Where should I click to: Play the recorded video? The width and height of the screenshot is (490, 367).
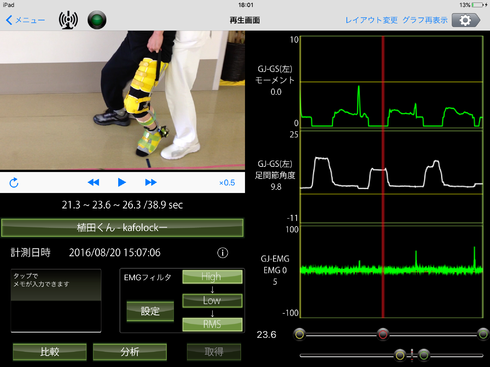click(122, 182)
